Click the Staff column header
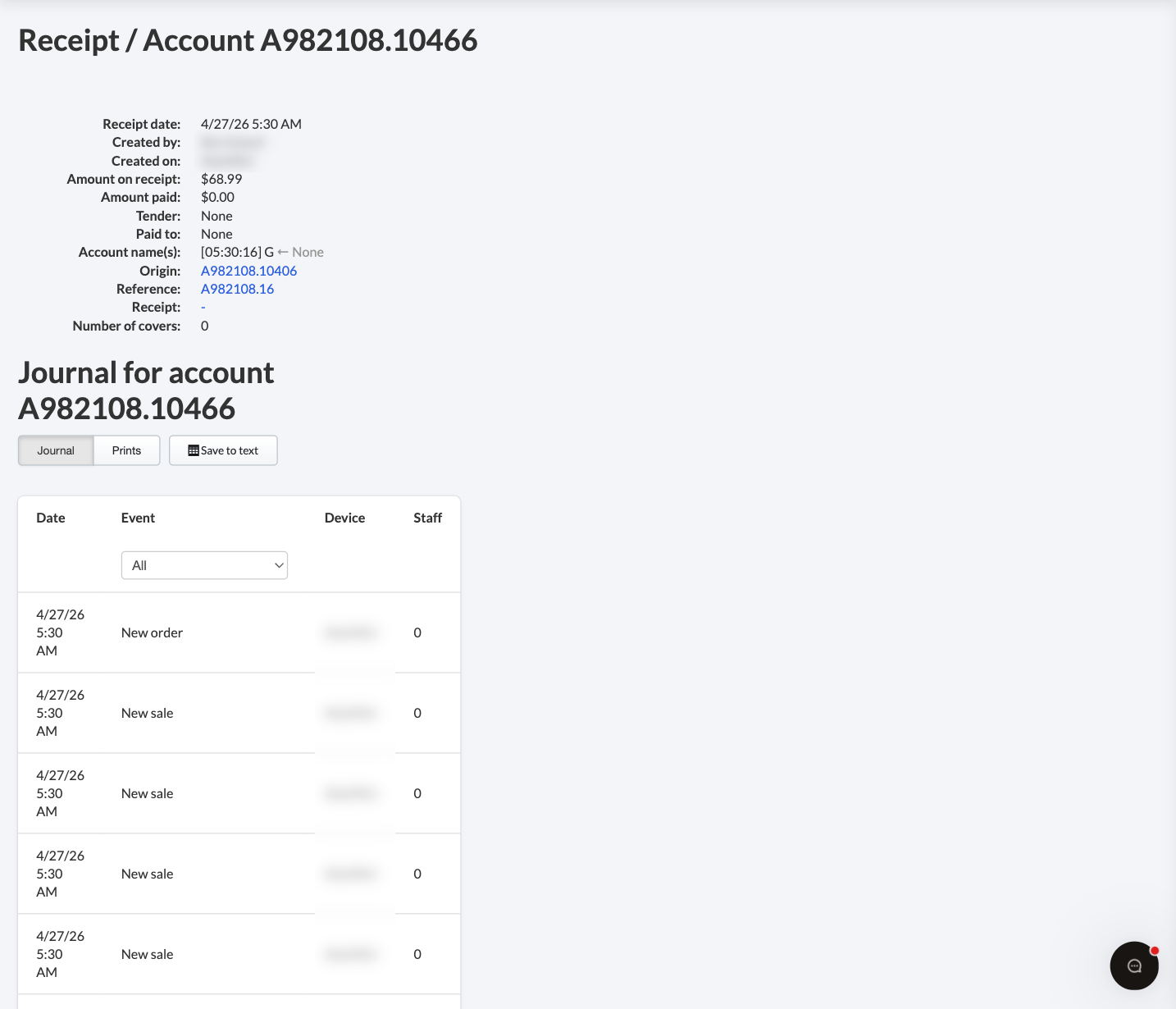Image resolution: width=1176 pixels, height=1009 pixels. [427, 518]
